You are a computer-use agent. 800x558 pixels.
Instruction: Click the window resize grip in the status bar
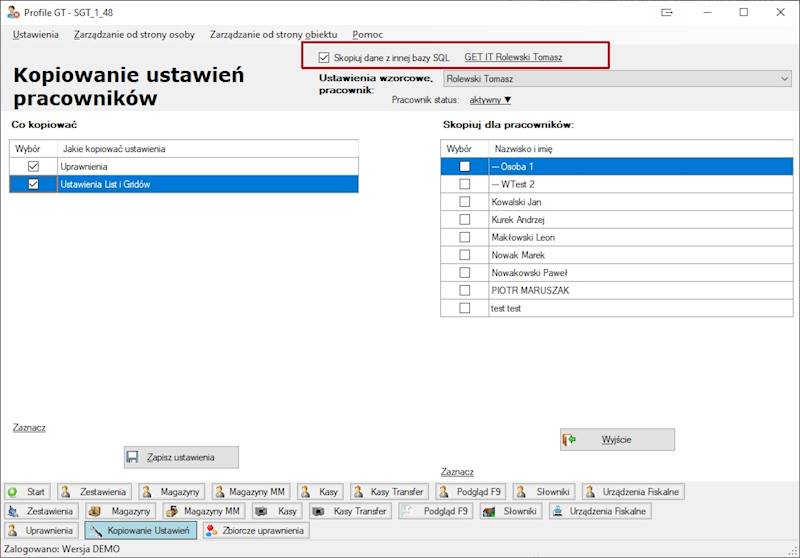coord(793,551)
